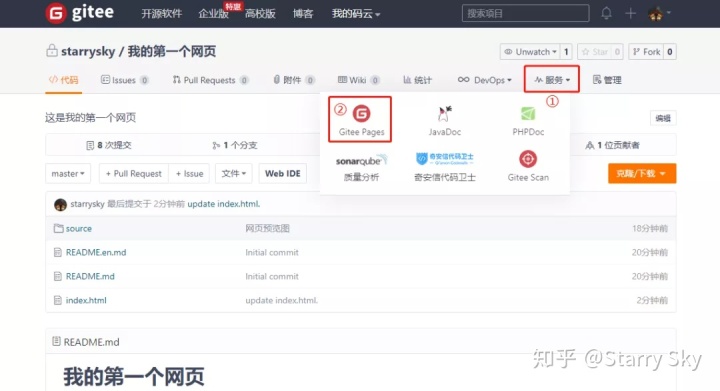Viewport: 720px width, 391px height.
Task: Open the README.en.md file
Action: (x=96, y=252)
